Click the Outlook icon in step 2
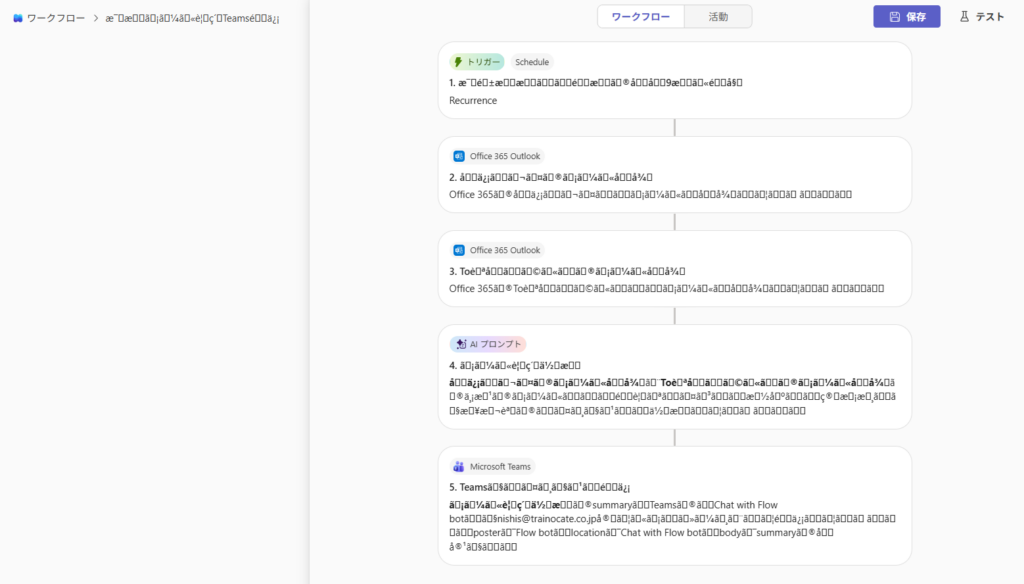This screenshot has height=584, width=1024. (x=459, y=156)
